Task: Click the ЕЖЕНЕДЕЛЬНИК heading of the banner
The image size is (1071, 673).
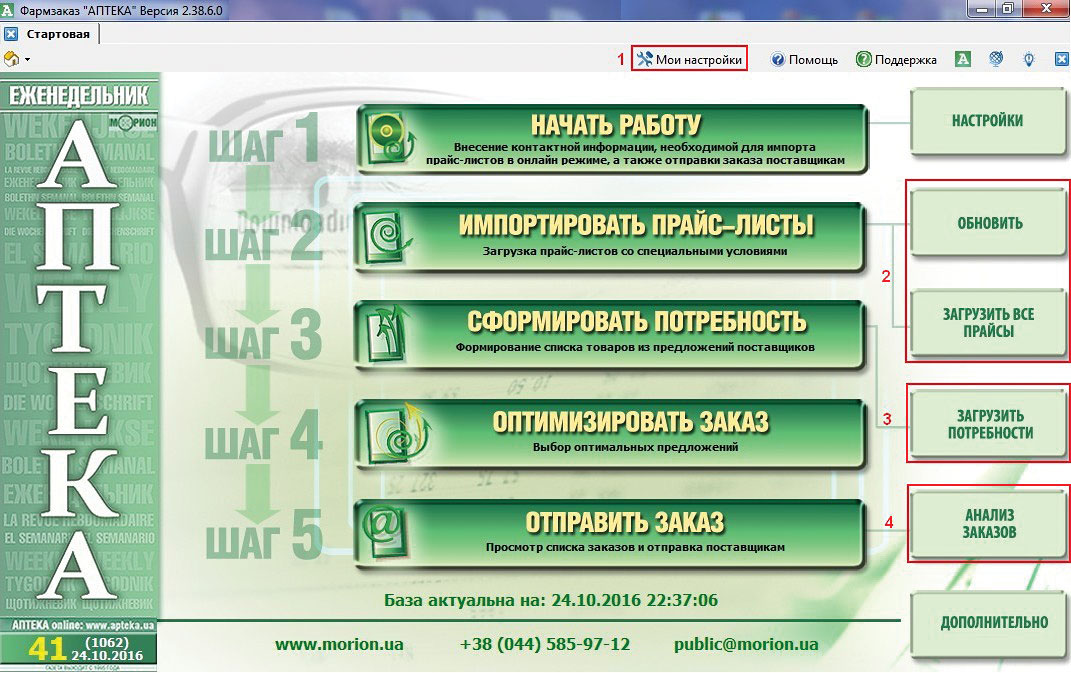Action: click(79, 96)
